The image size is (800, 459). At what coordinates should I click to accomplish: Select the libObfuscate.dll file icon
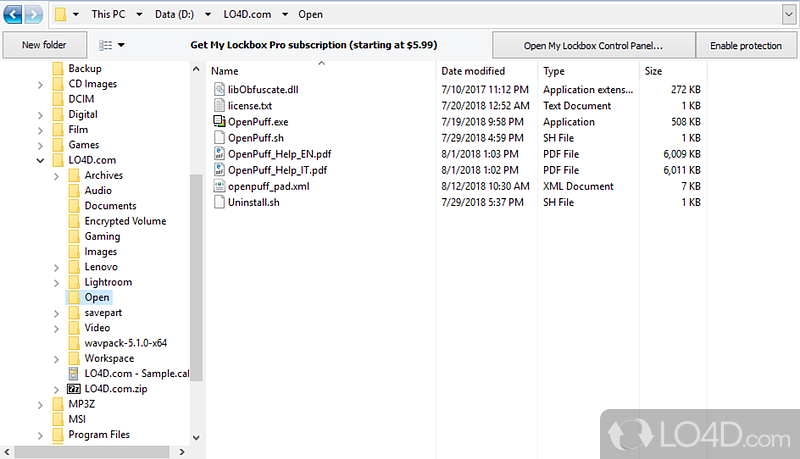tap(220, 90)
